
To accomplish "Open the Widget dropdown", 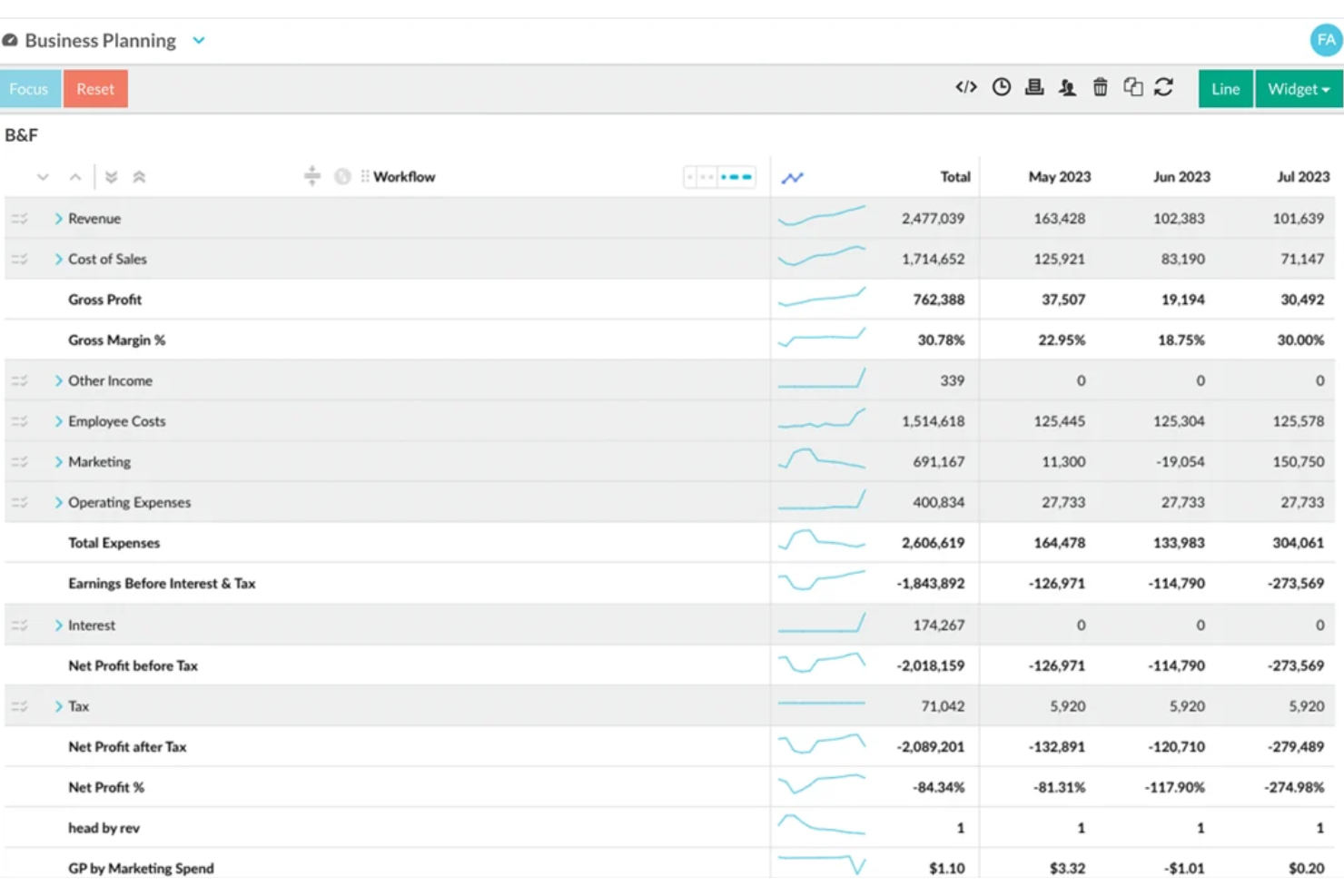I will pyautogui.click(x=1297, y=88).
